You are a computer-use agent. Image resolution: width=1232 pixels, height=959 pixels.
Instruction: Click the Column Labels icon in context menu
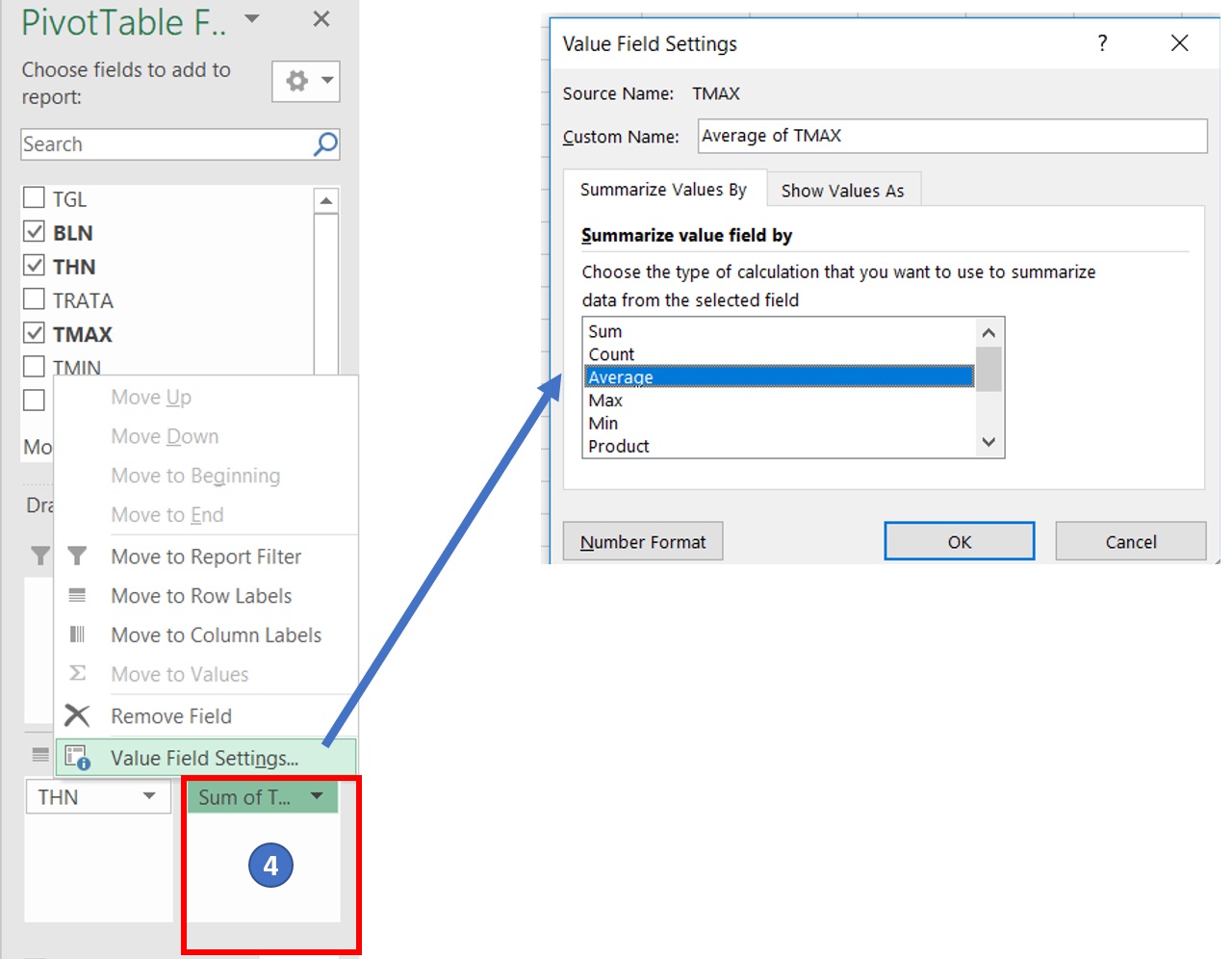(x=77, y=635)
